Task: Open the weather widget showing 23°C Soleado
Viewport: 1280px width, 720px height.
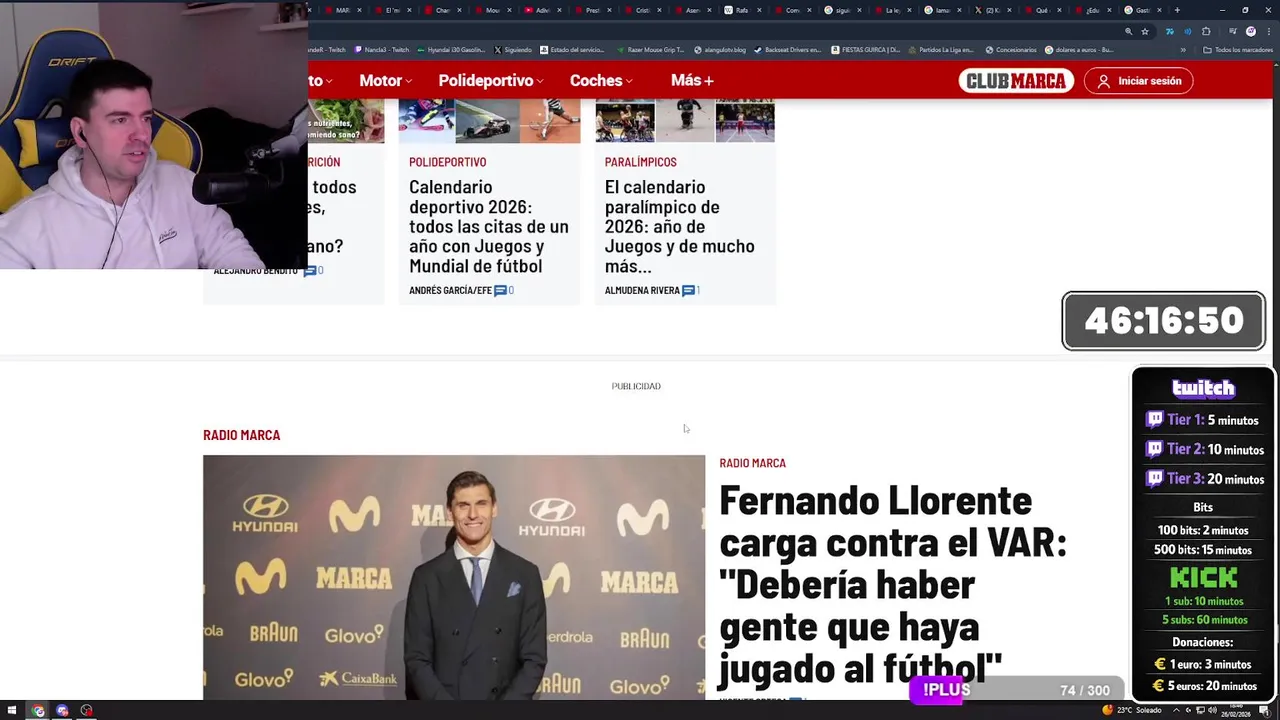Action: pyautogui.click(x=1133, y=711)
